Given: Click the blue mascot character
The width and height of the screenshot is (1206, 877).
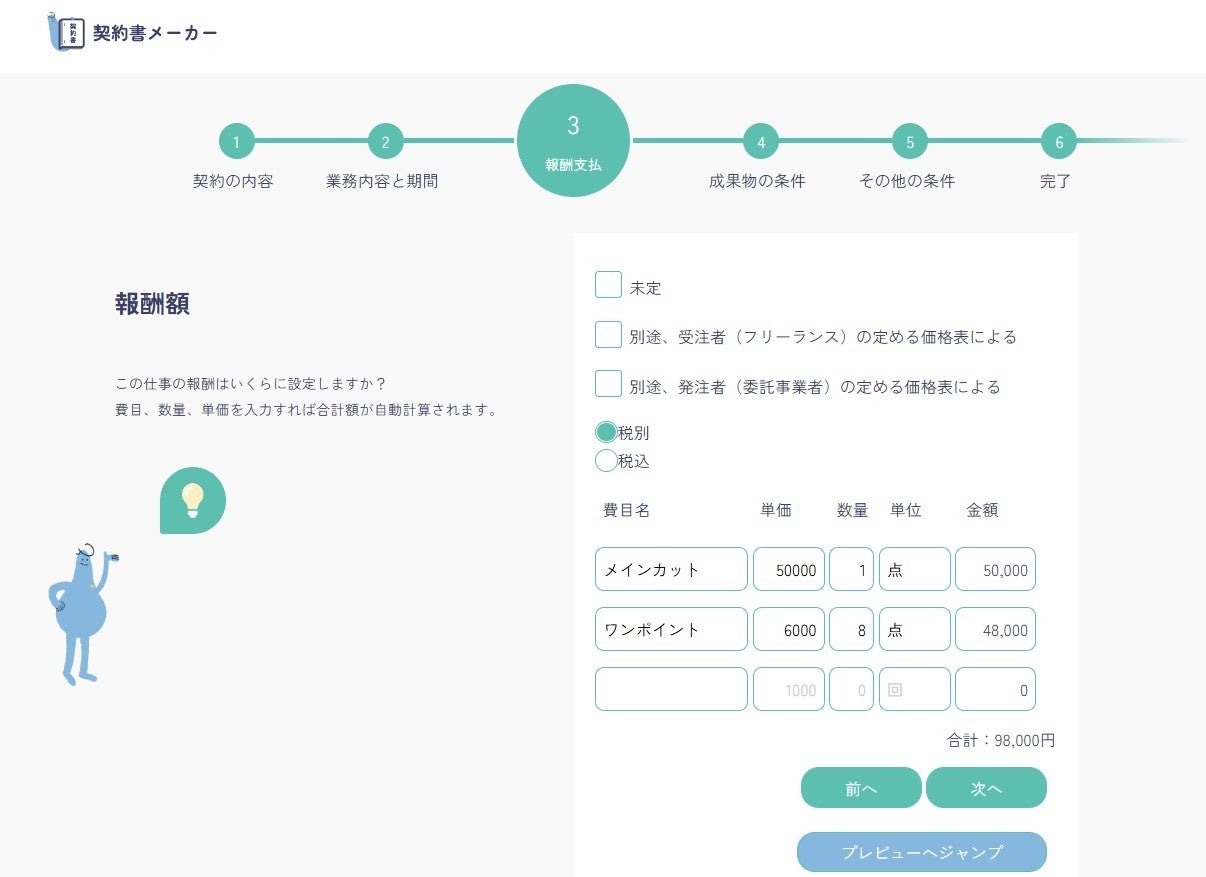Looking at the screenshot, I should [82, 613].
